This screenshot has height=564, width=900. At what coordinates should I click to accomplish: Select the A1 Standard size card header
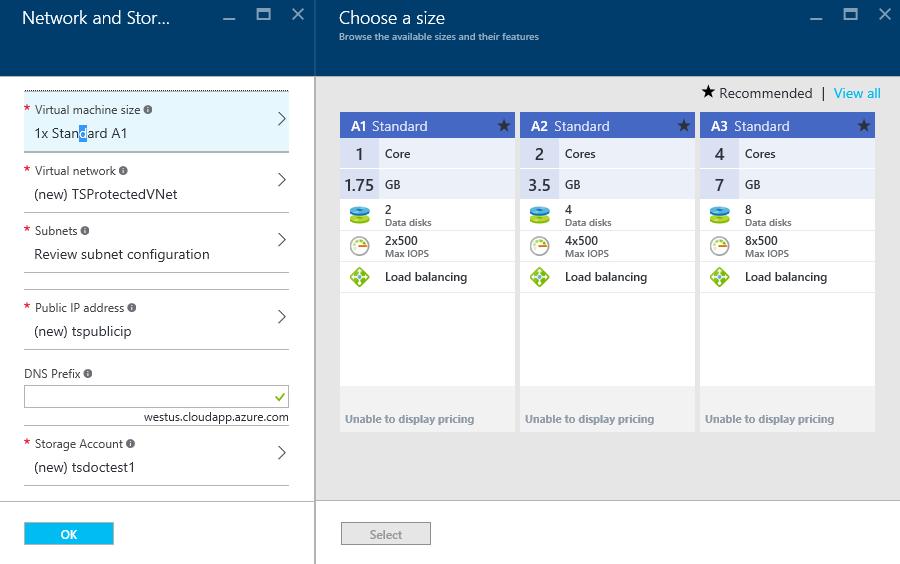coord(427,126)
